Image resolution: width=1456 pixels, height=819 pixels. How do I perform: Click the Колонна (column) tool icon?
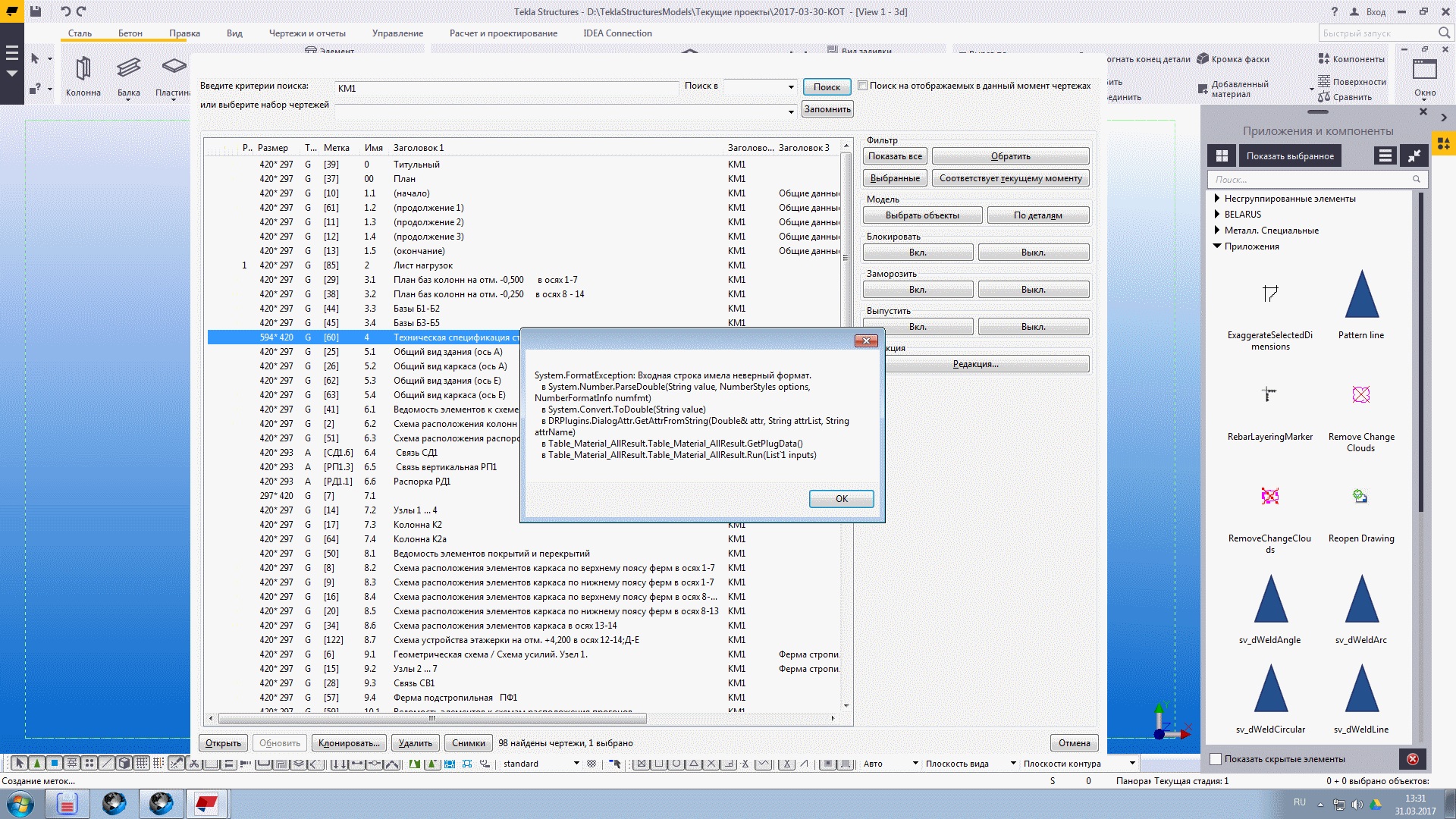point(83,69)
